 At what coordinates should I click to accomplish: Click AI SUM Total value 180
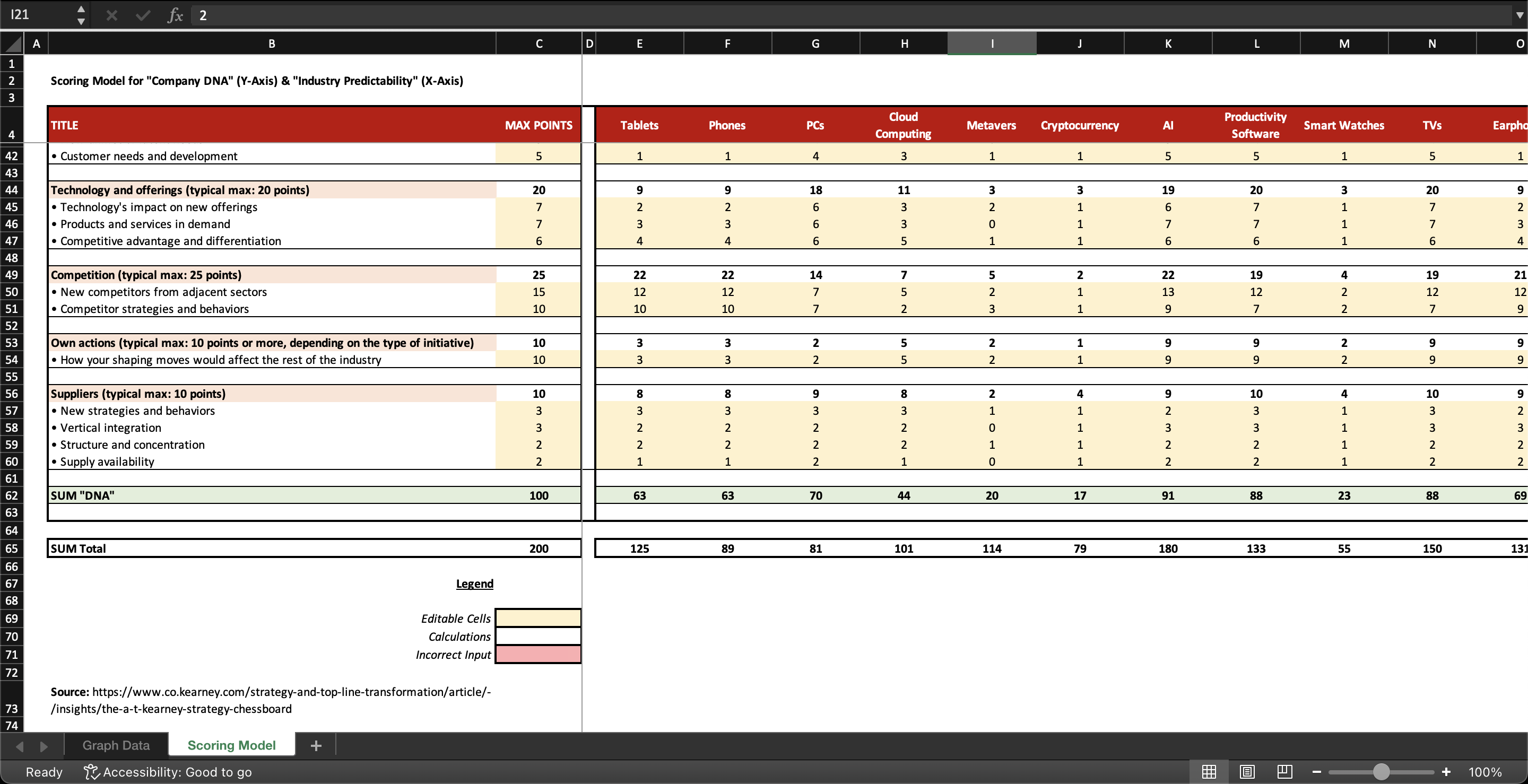(x=1167, y=548)
